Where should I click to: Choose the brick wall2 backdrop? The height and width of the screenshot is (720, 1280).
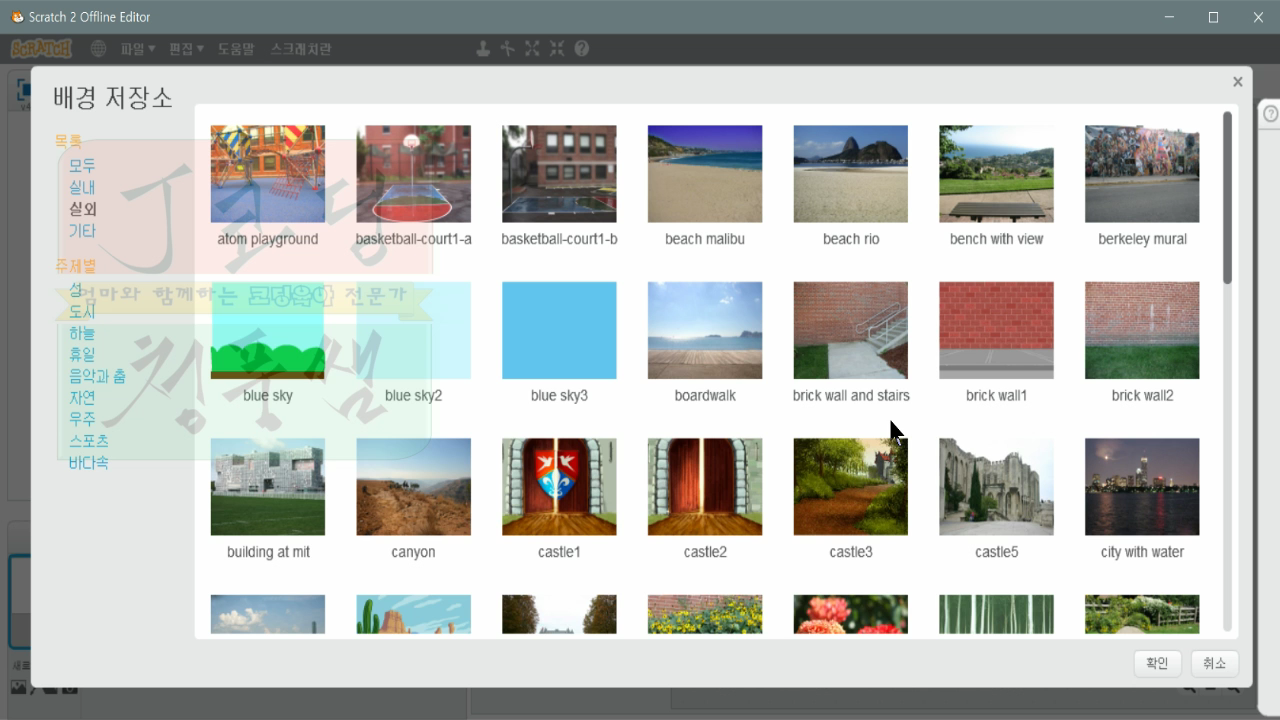[1142, 330]
